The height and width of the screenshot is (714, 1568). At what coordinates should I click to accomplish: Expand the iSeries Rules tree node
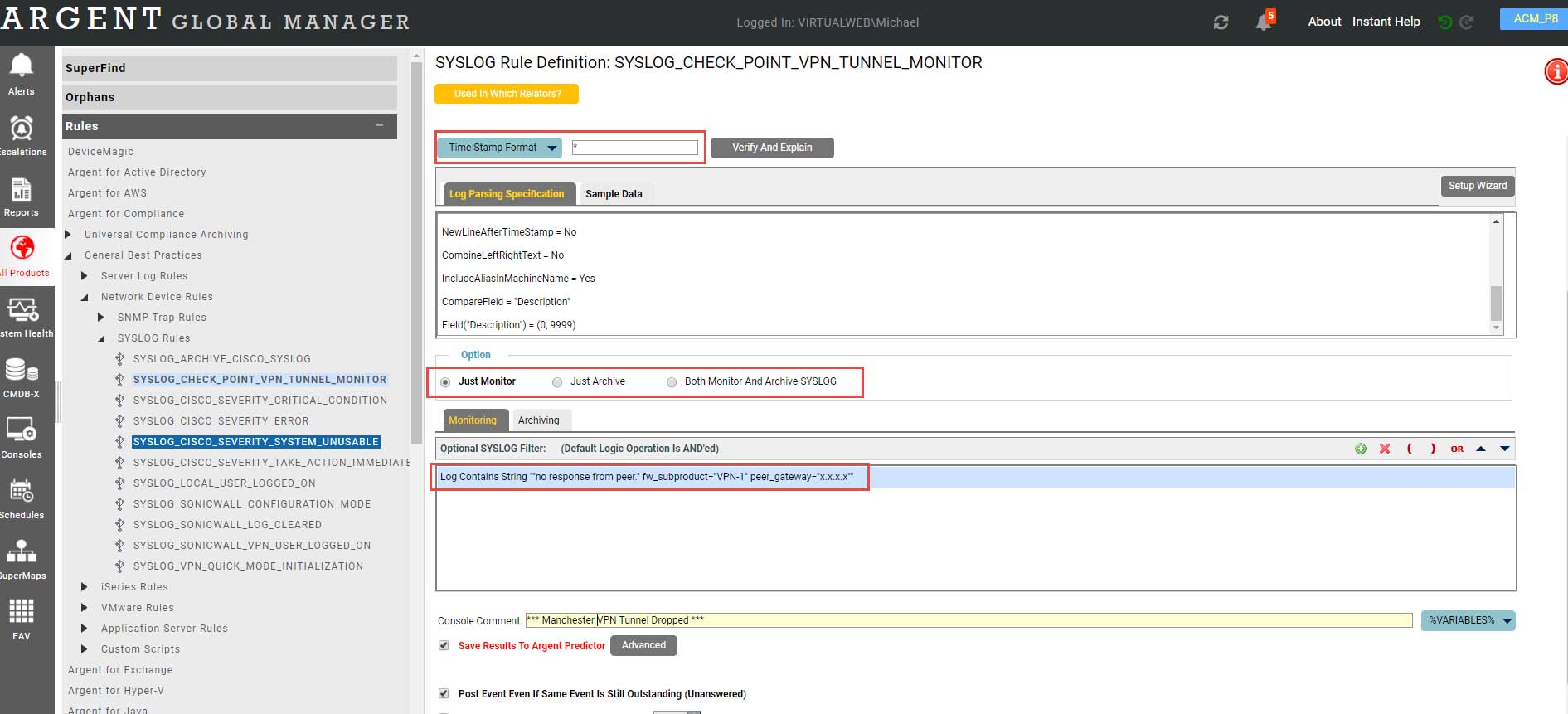click(x=85, y=587)
